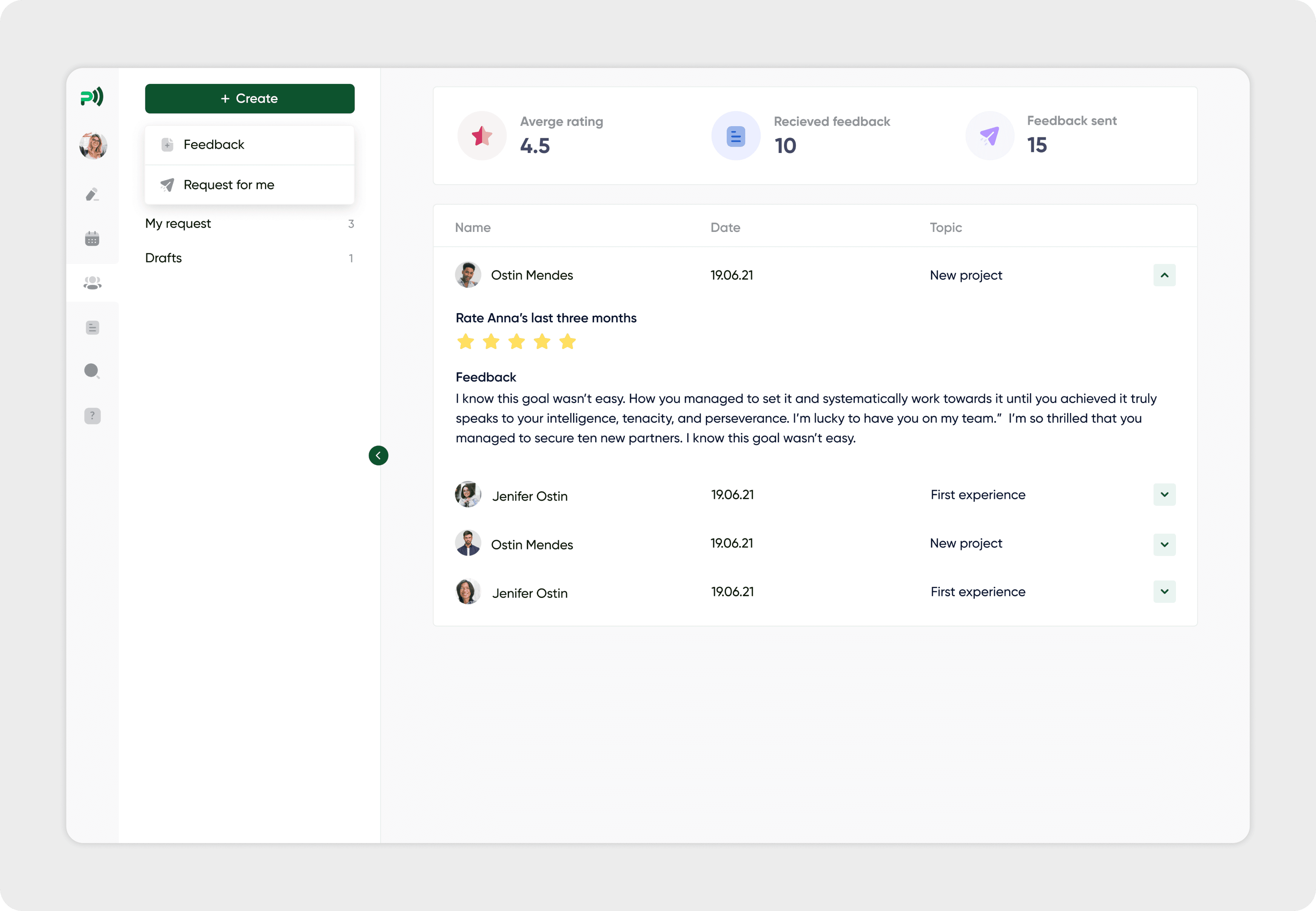Collapse the side panel with arrow button
This screenshot has height=911, width=1316.
tap(378, 455)
